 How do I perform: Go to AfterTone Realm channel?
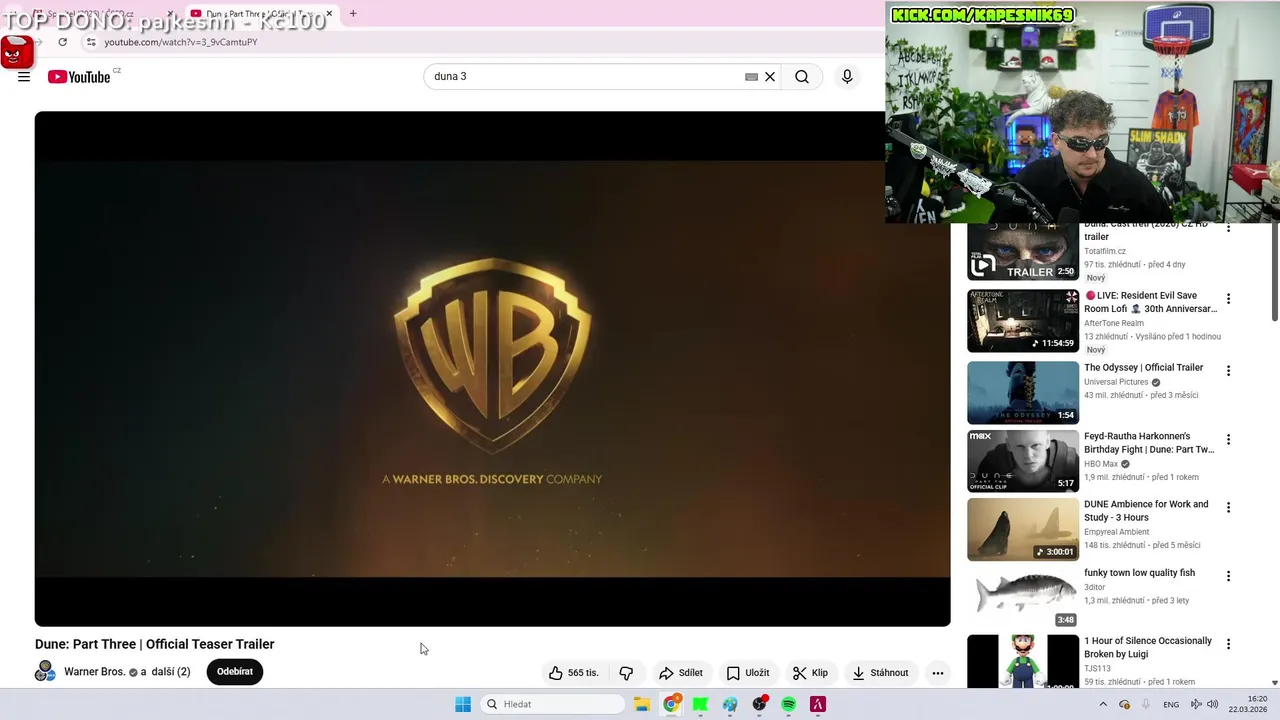1114,323
